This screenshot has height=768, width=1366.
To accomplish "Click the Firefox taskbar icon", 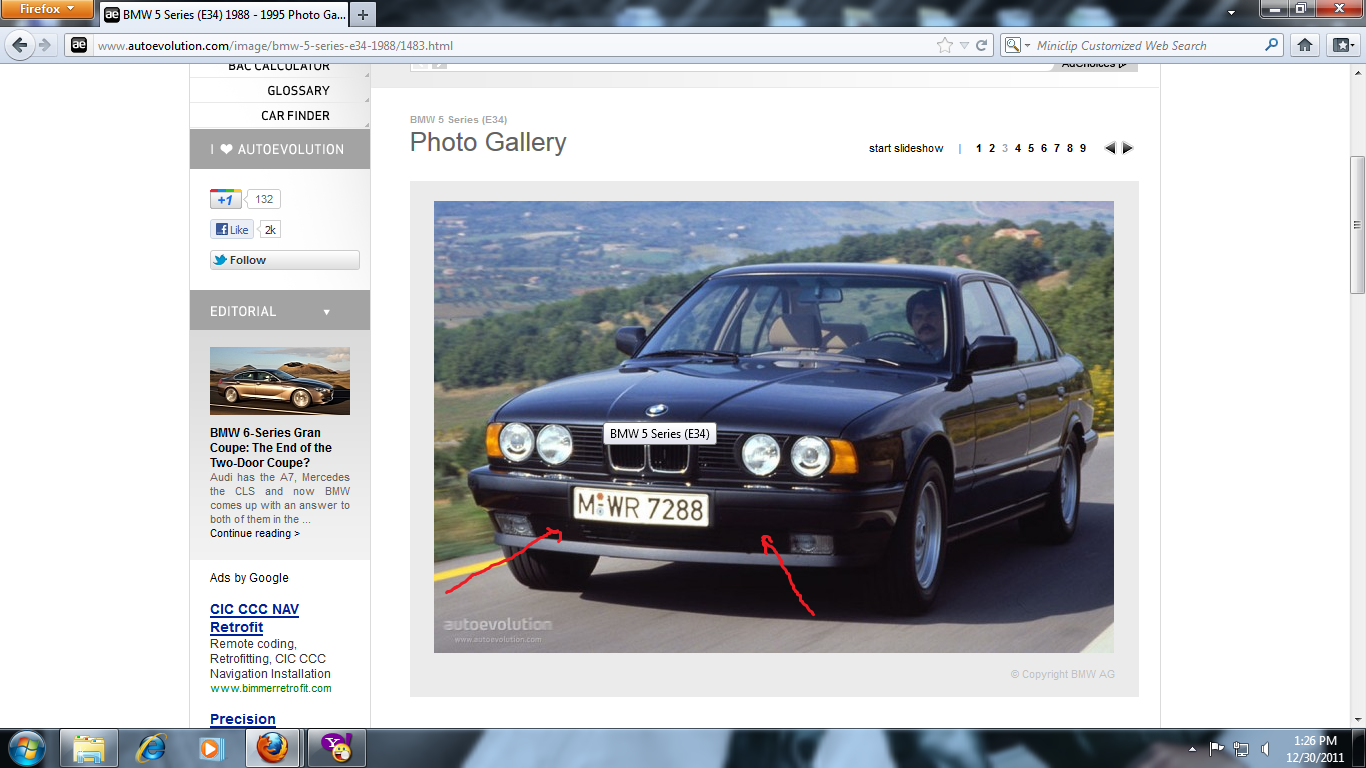I will coord(272,748).
